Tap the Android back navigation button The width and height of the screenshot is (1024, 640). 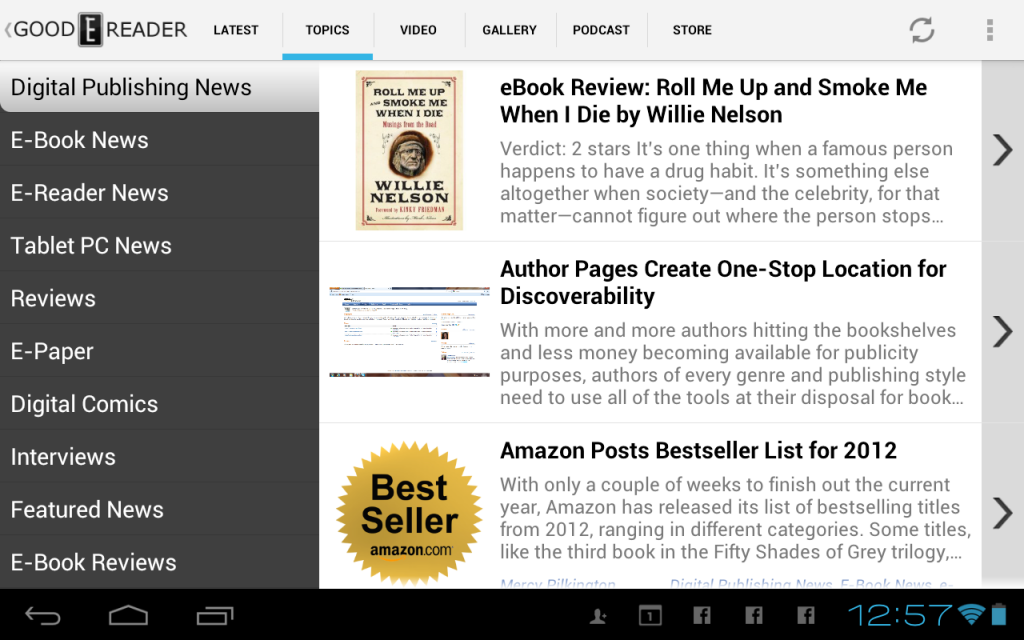pyautogui.click(x=43, y=616)
